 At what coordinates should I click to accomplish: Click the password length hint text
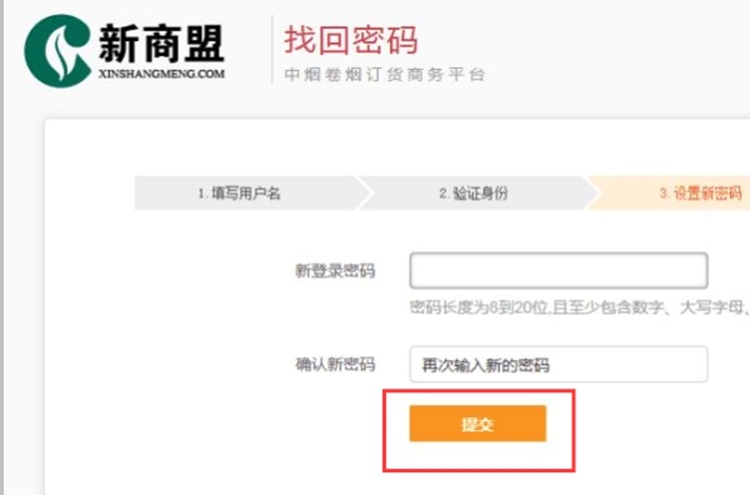tap(580, 308)
